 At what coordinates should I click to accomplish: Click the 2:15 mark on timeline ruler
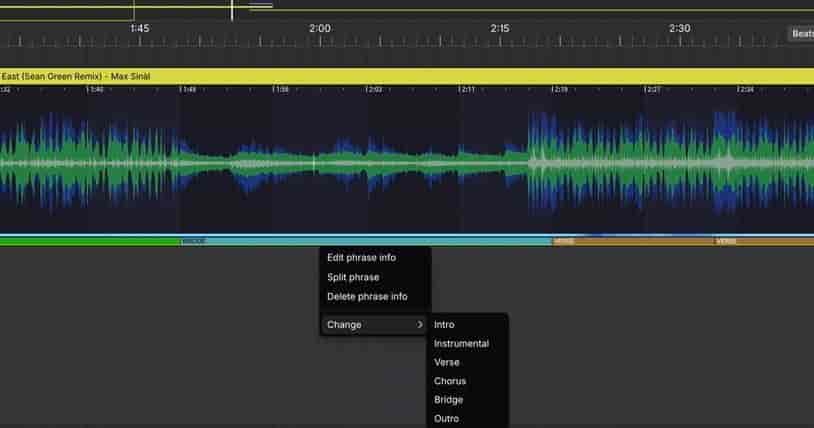[x=500, y=29]
